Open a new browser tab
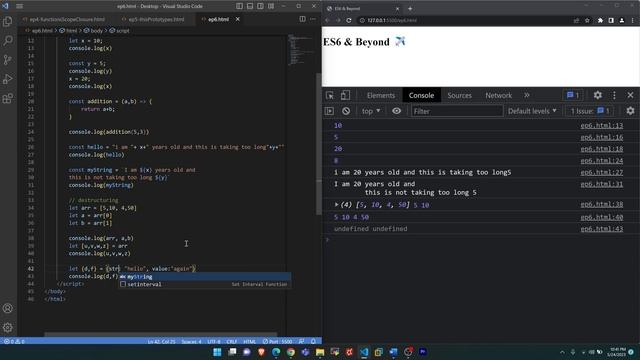Image resolution: width=640 pixels, height=360 pixels. [x=410, y=8]
